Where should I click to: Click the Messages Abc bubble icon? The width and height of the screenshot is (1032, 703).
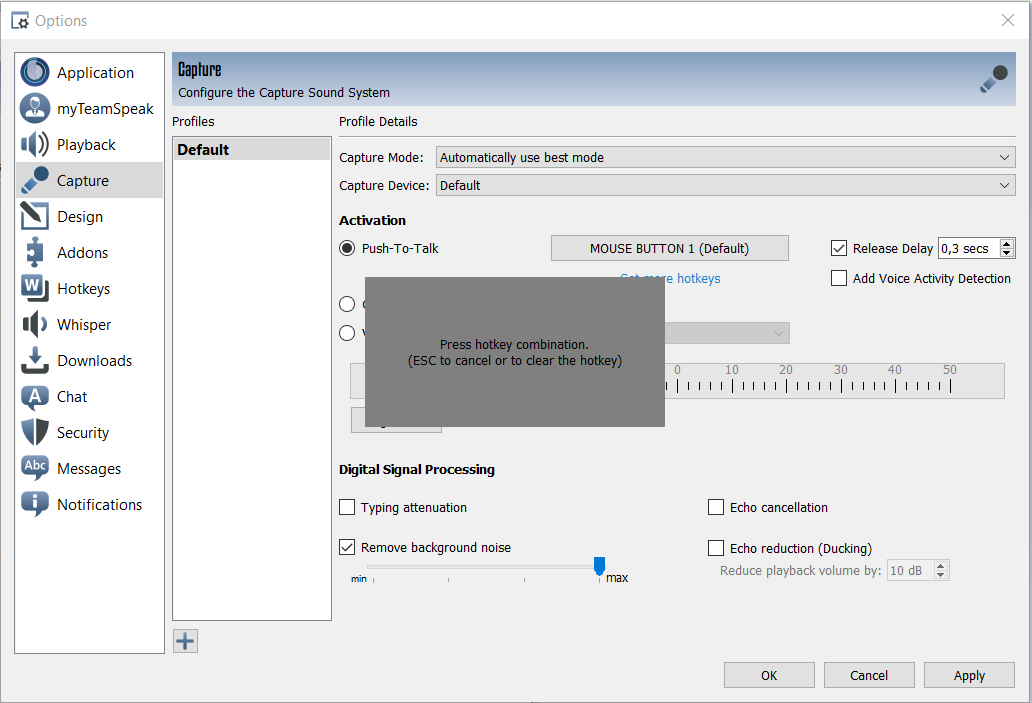pyautogui.click(x=35, y=468)
